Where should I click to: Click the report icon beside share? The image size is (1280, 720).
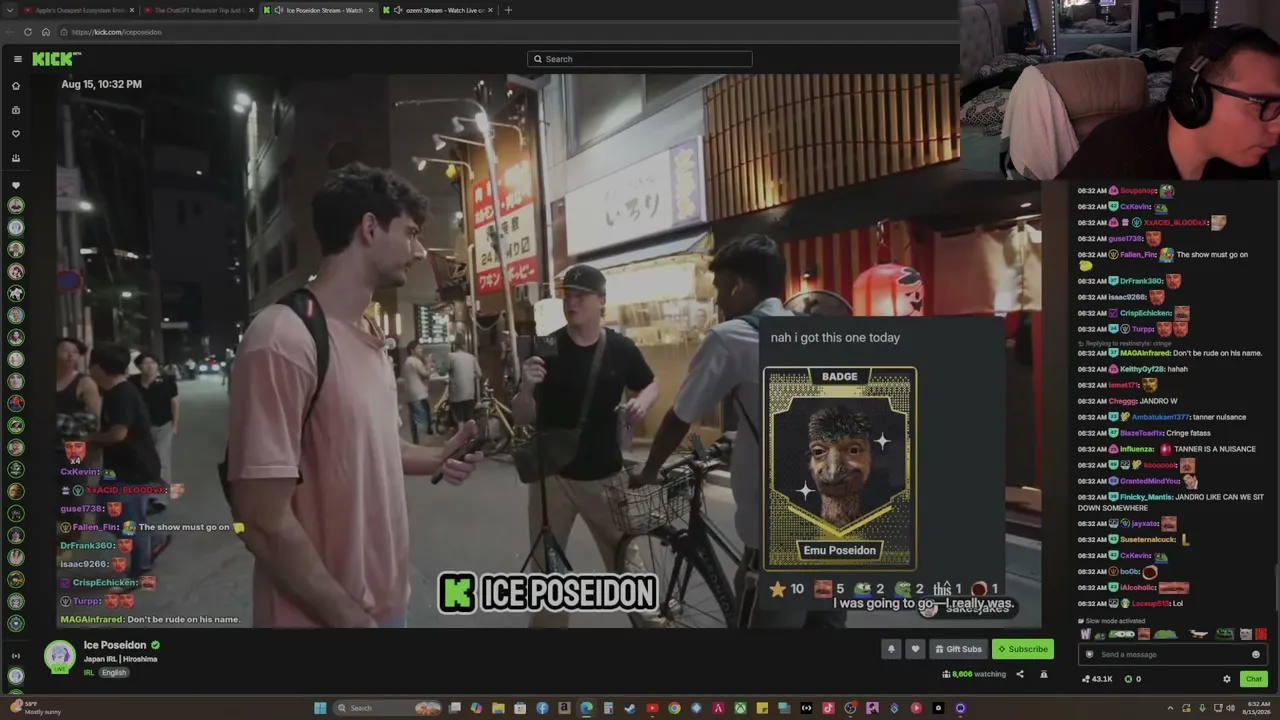1043,674
